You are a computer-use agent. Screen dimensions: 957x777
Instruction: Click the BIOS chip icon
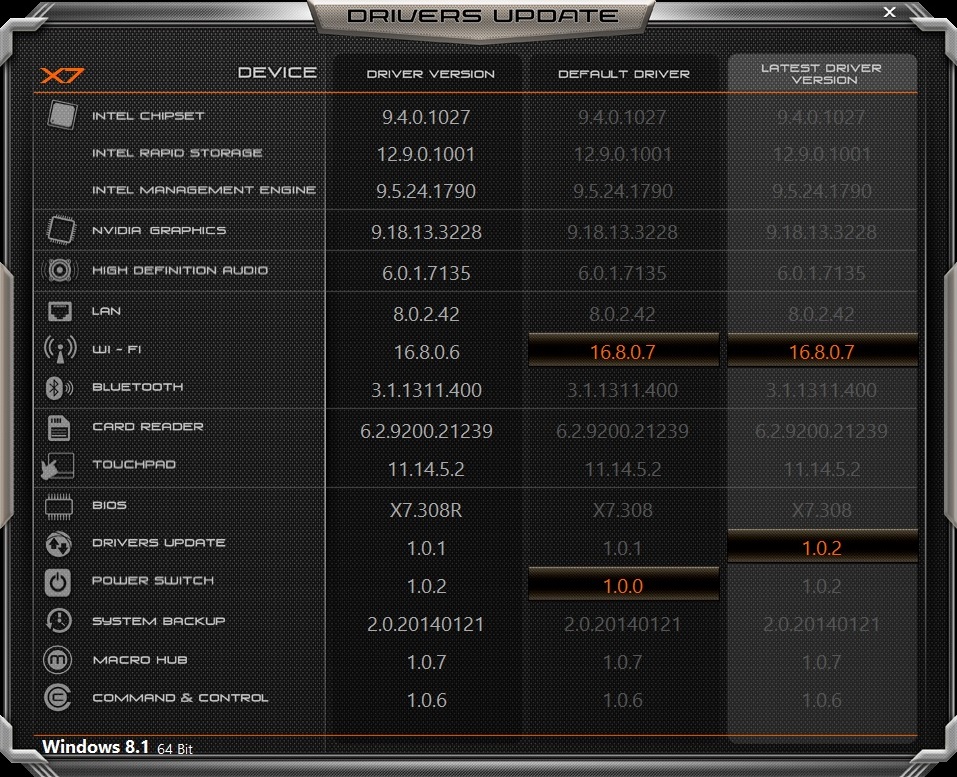point(59,506)
